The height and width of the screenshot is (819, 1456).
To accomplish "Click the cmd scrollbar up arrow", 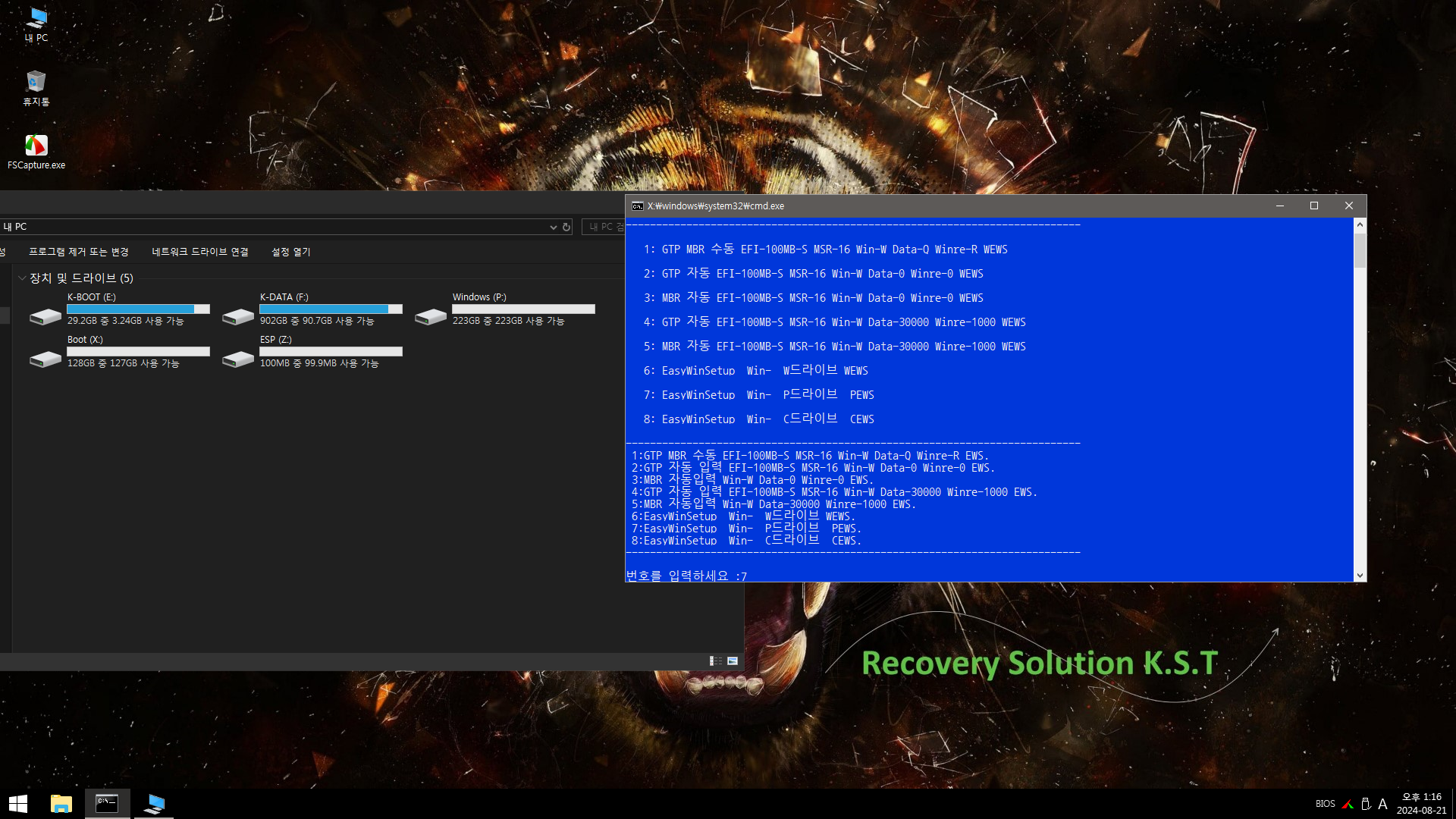I will pos(1360,224).
